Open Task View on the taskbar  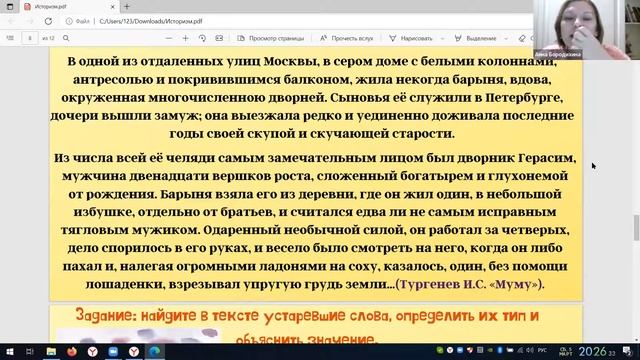(x=29, y=351)
